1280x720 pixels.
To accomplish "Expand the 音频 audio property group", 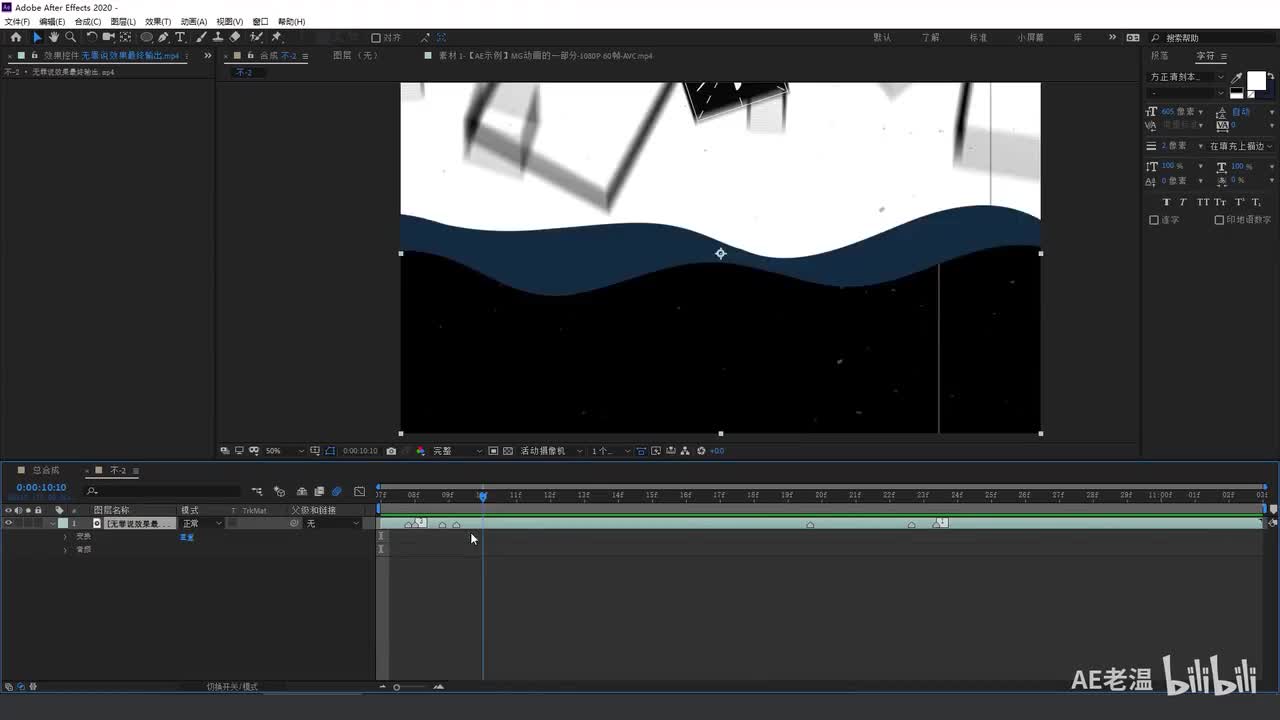I will [x=65, y=550].
